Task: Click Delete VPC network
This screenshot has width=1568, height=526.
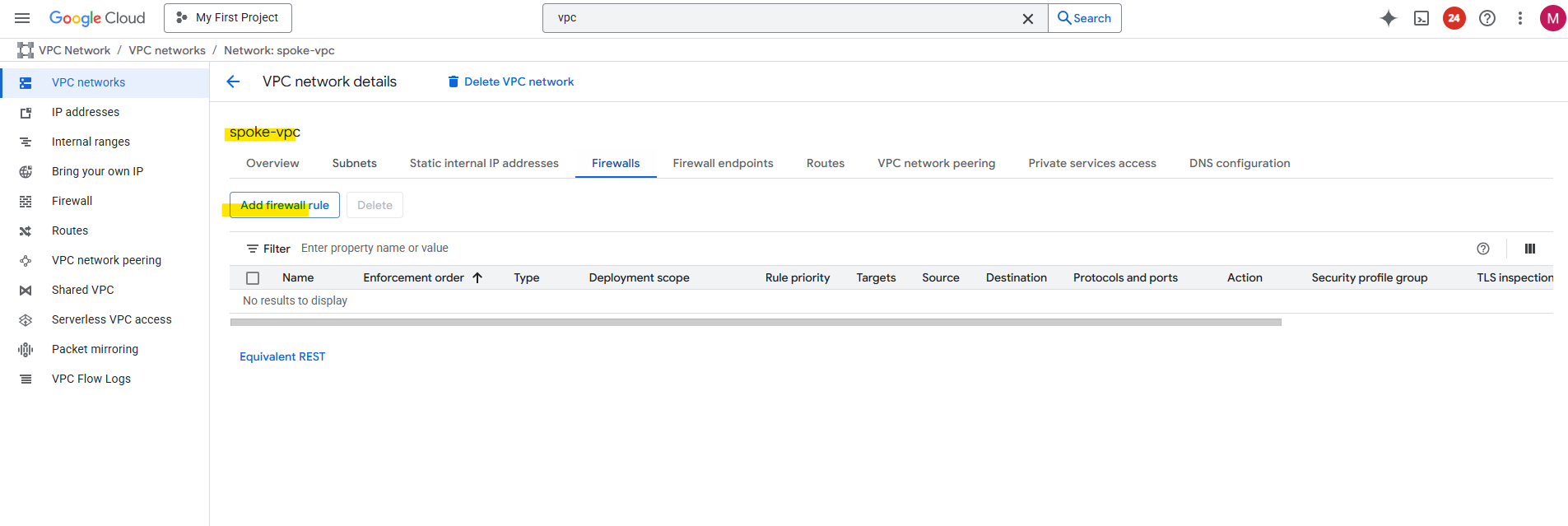Action: point(510,81)
